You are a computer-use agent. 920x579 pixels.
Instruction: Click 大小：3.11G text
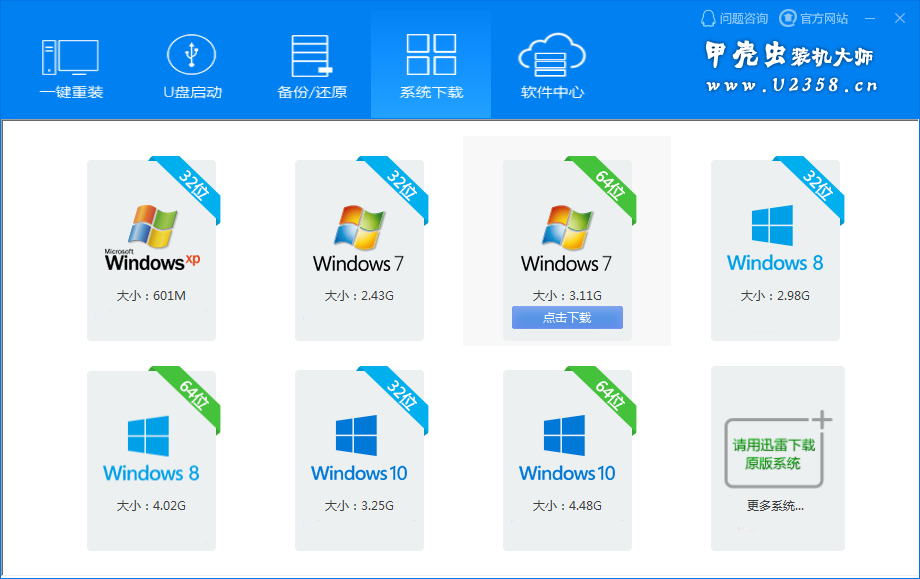click(x=567, y=296)
